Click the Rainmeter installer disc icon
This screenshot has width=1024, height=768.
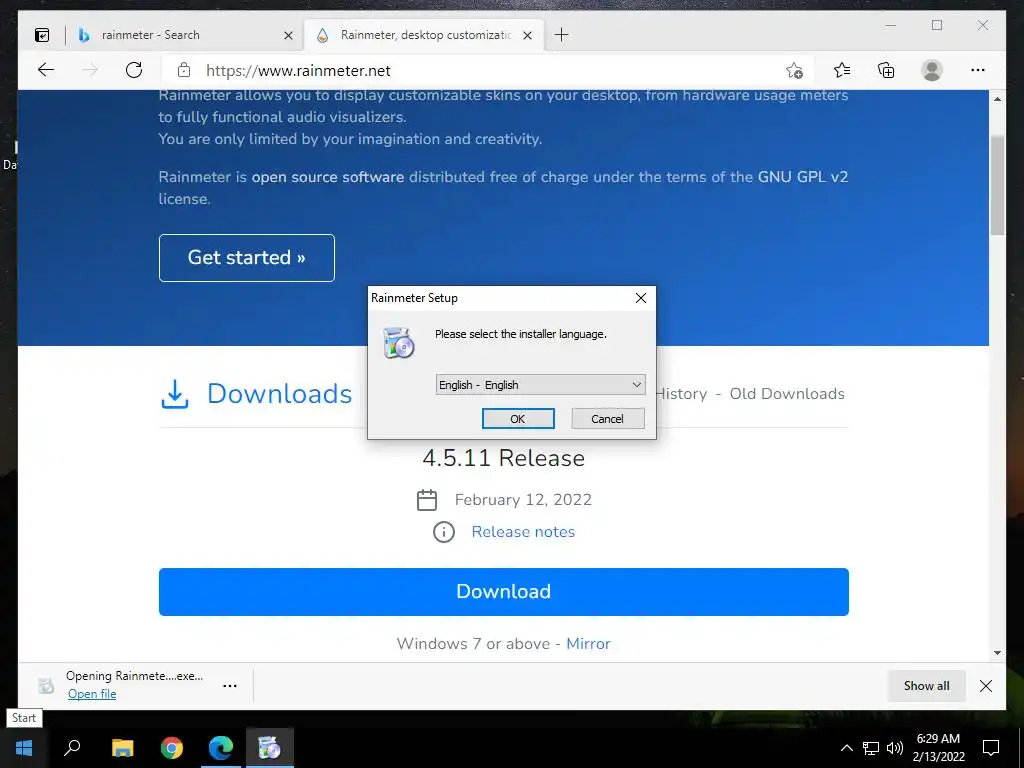click(398, 342)
